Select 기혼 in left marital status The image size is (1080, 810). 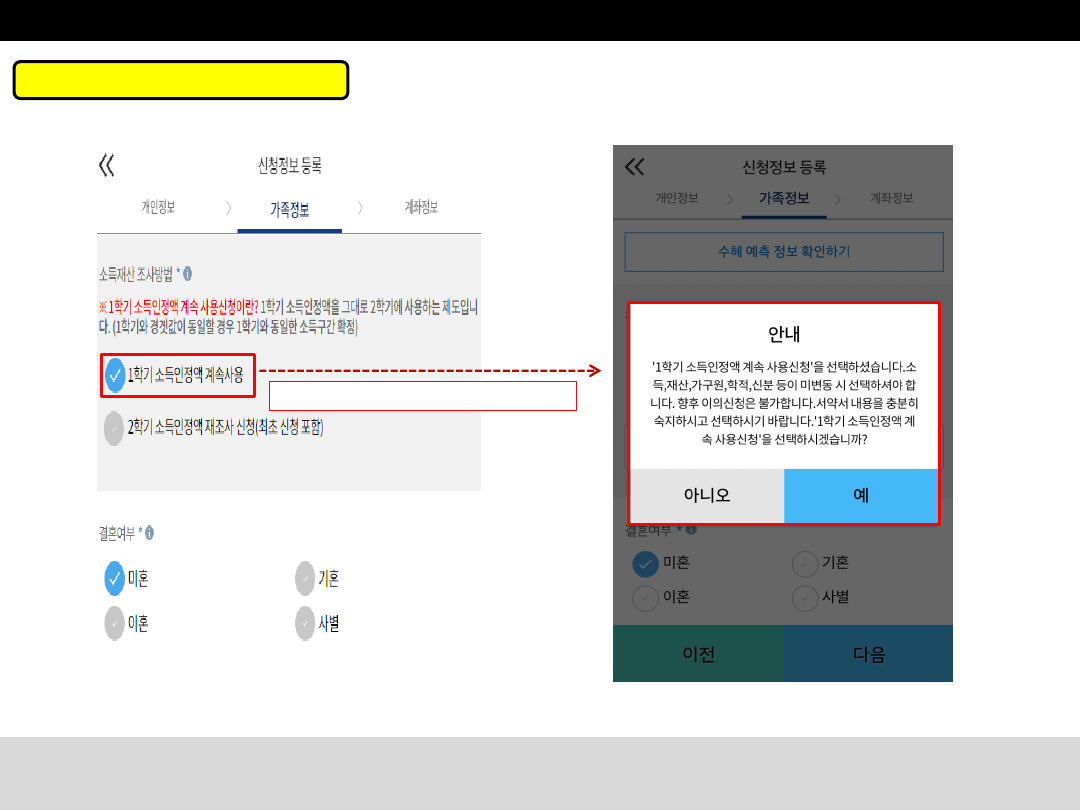pos(305,578)
